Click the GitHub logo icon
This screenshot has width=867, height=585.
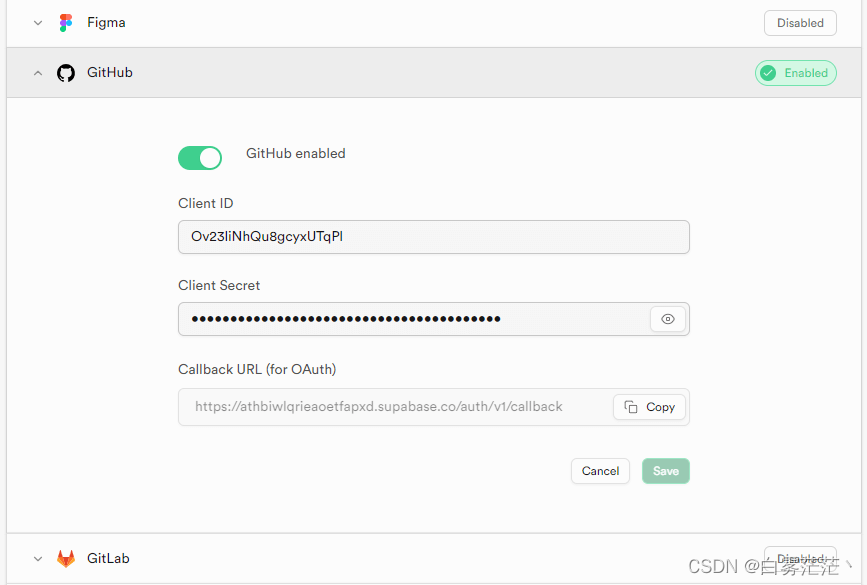click(x=65, y=72)
